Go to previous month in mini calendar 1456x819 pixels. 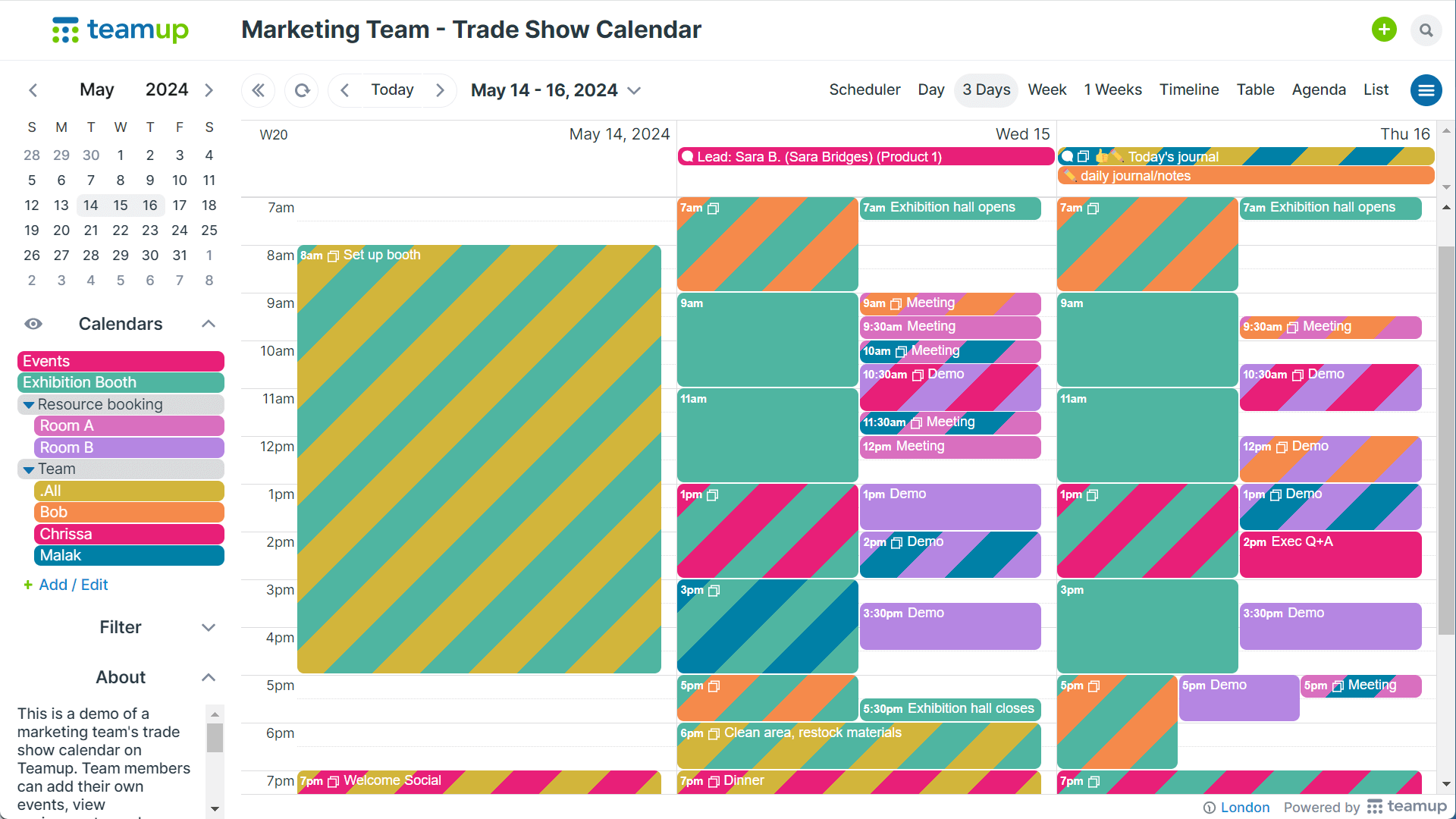(x=33, y=90)
